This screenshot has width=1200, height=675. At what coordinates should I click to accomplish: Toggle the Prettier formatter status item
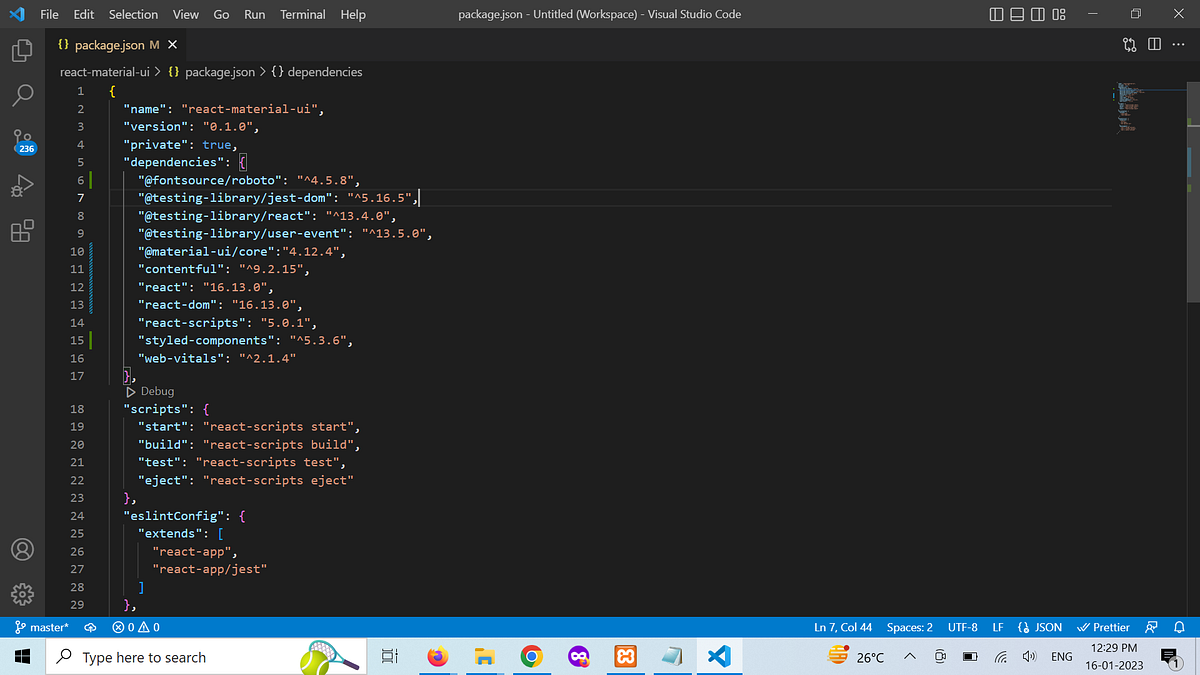tap(1103, 627)
